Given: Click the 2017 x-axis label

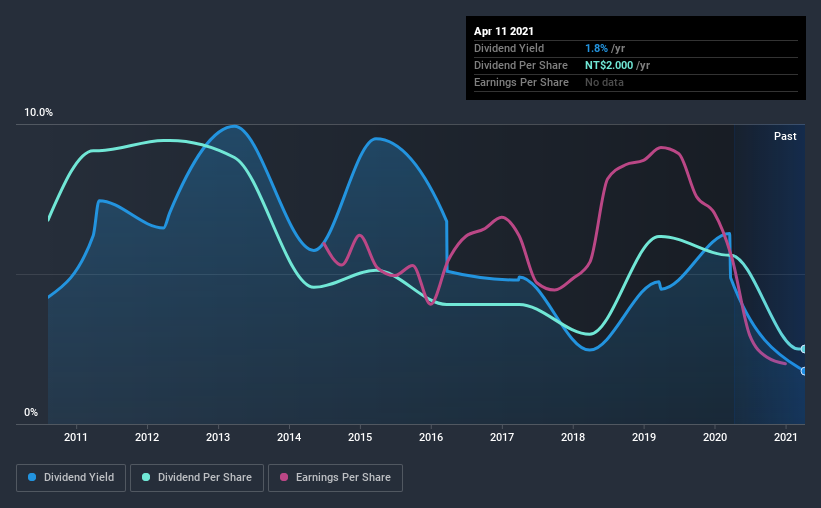Looking at the screenshot, I should [x=502, y=437].
